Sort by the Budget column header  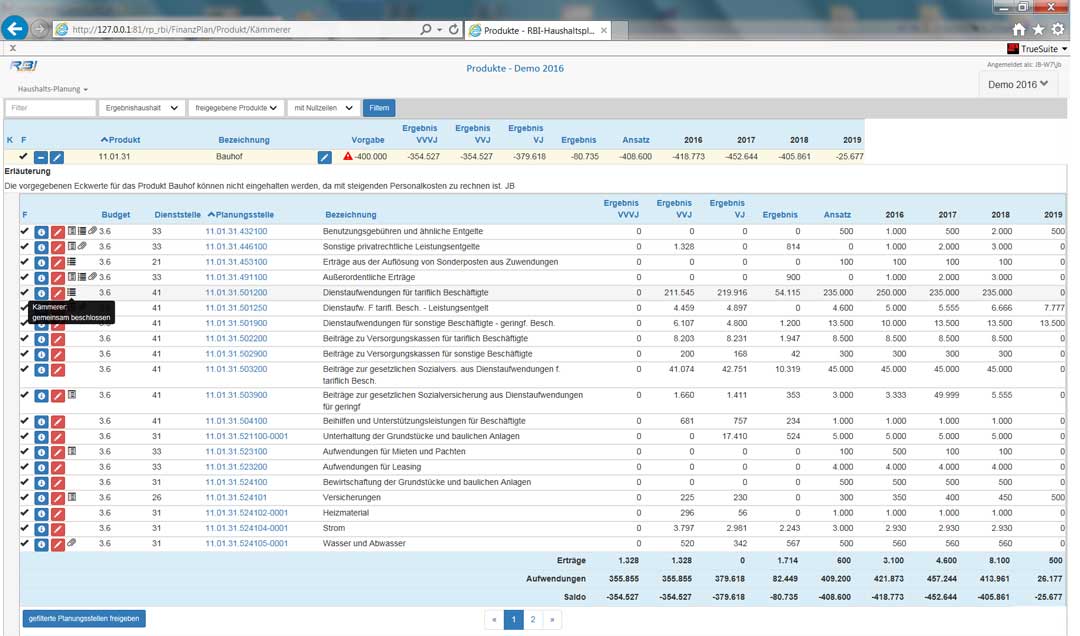(x=116, y=215)
